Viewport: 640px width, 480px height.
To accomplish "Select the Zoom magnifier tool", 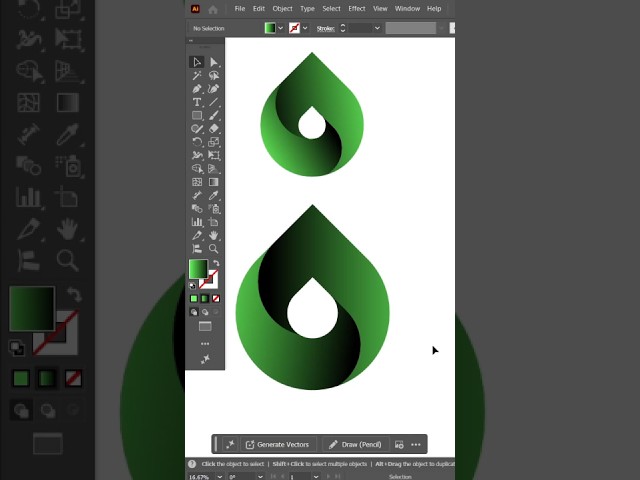I will coord(213,249).
